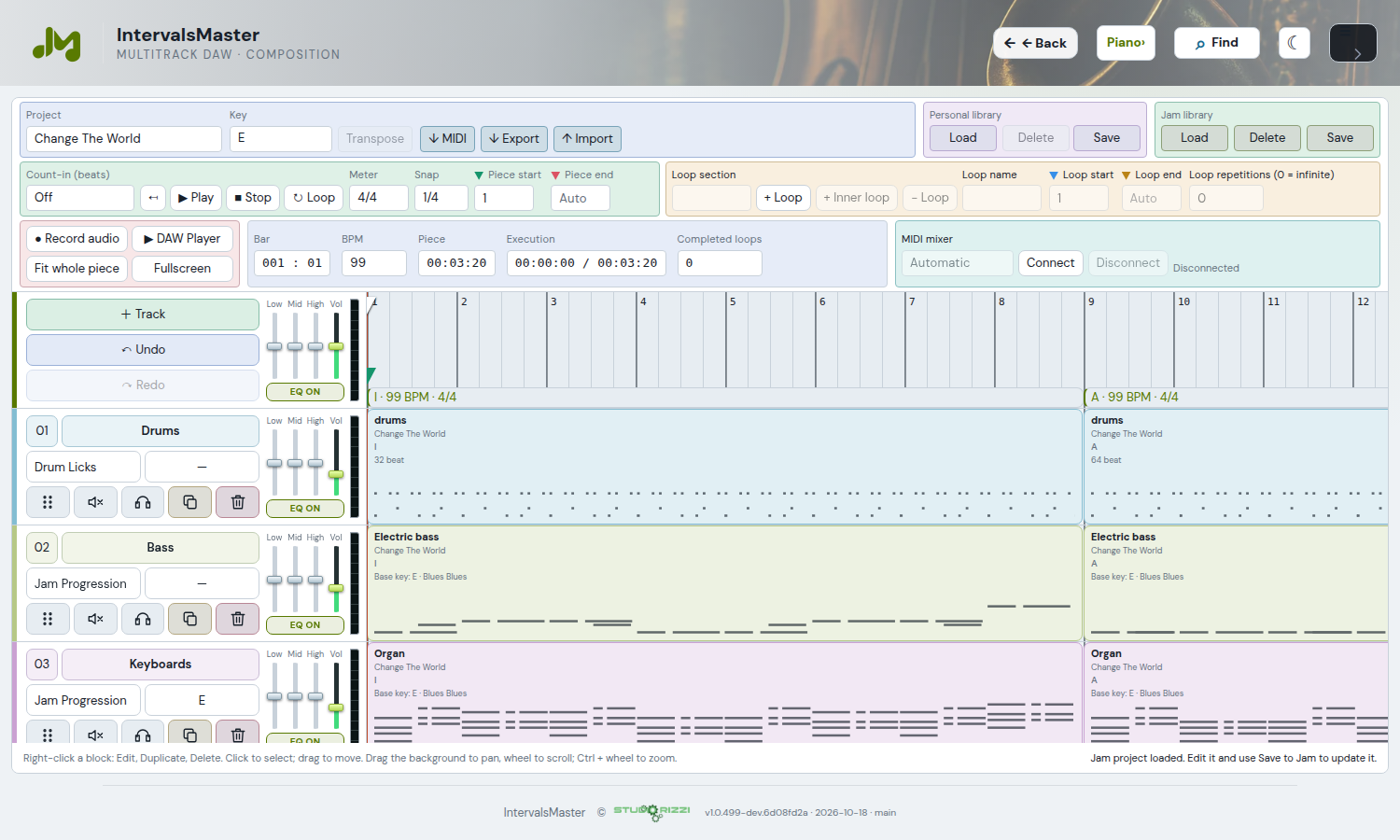The width and height of the screenshot is (1400, 840).
Task: Open the Piano view
Action: point(1126,43)
